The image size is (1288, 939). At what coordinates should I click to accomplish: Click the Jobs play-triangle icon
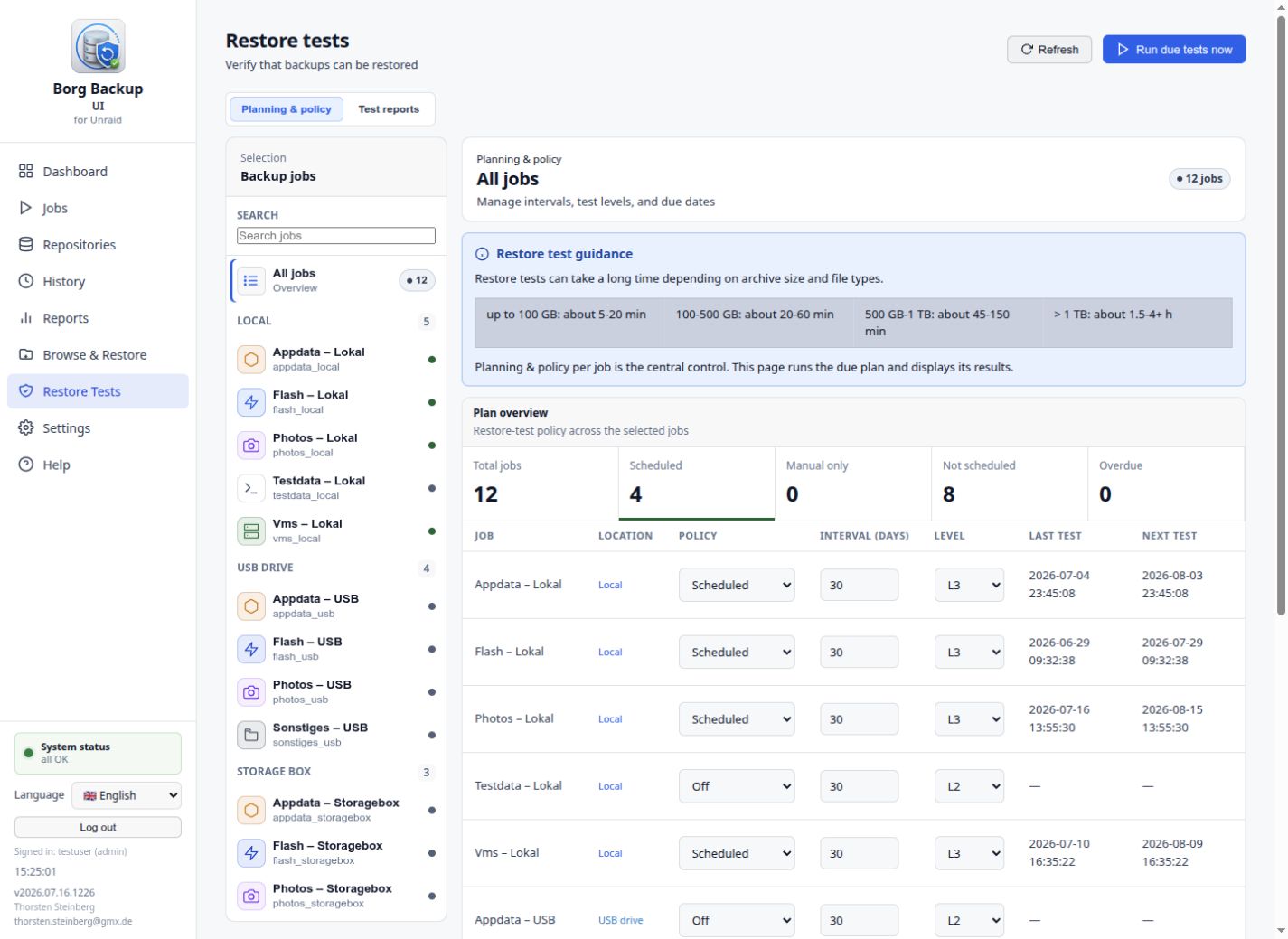click(x=26, y=208)
